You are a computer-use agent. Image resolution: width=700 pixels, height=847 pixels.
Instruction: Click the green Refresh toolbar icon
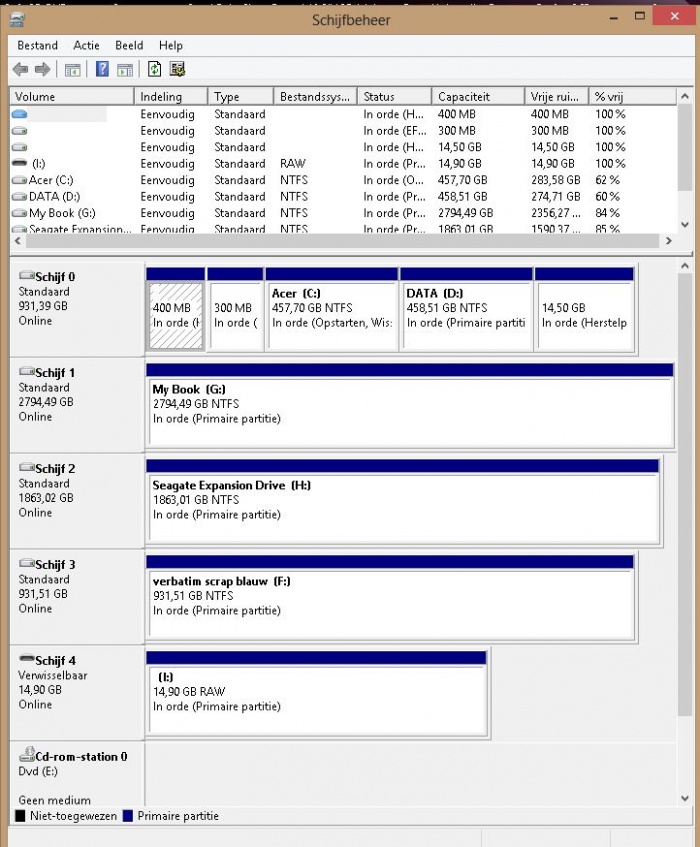(154, 69)
